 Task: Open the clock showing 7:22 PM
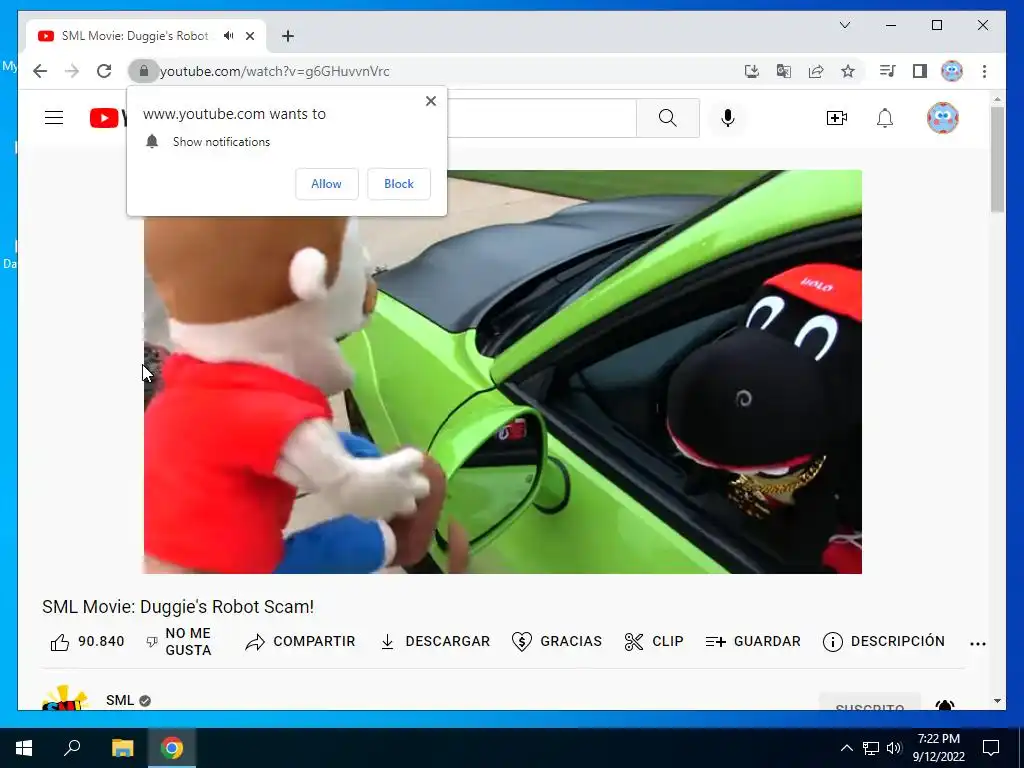[938, 748]
